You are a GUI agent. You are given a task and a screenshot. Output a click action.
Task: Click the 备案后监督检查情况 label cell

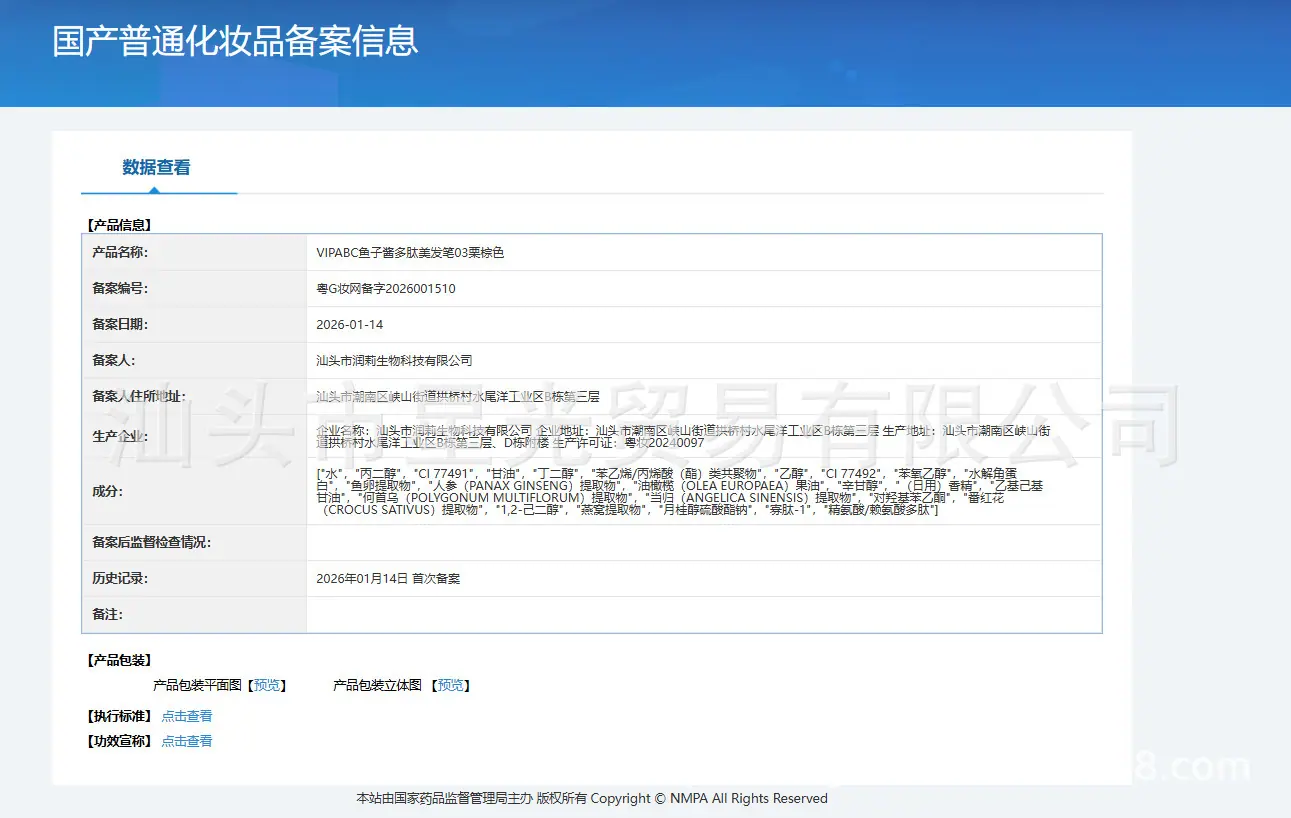tap(194, 543)
